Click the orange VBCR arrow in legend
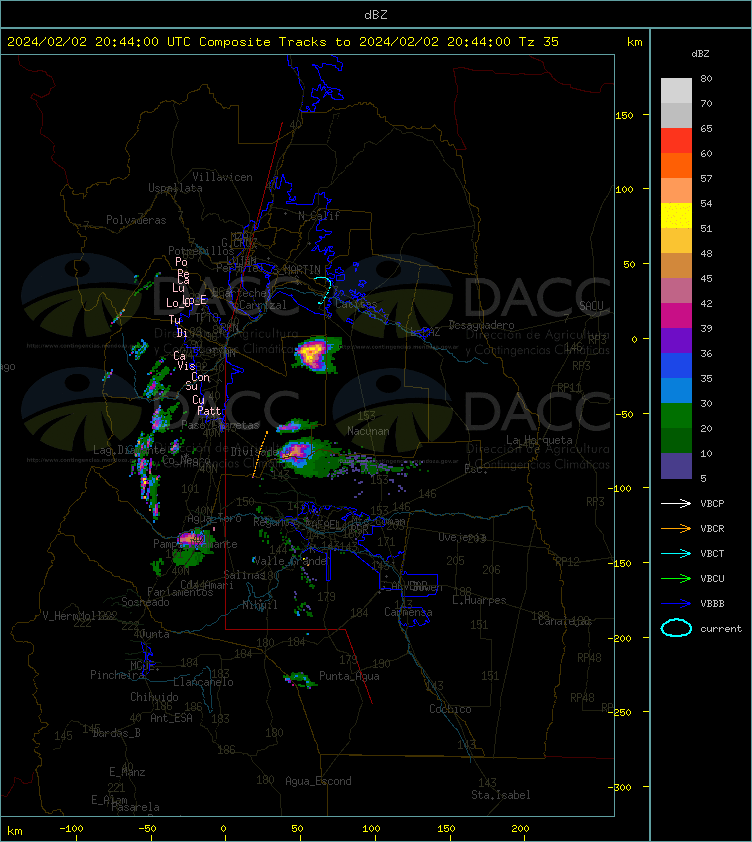 coord(676,528)
